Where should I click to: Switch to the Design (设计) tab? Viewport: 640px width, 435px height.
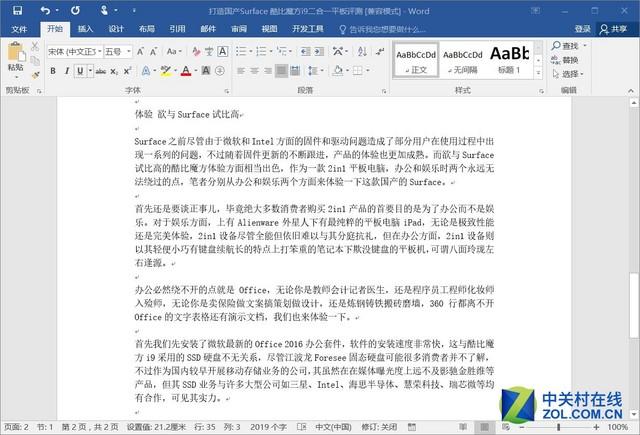(x=116, y=29)
